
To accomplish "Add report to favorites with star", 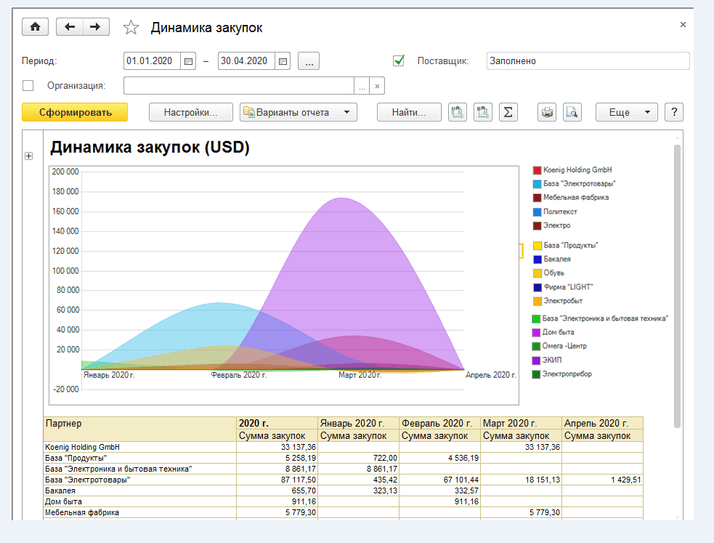I will click(x=130, y=28).
